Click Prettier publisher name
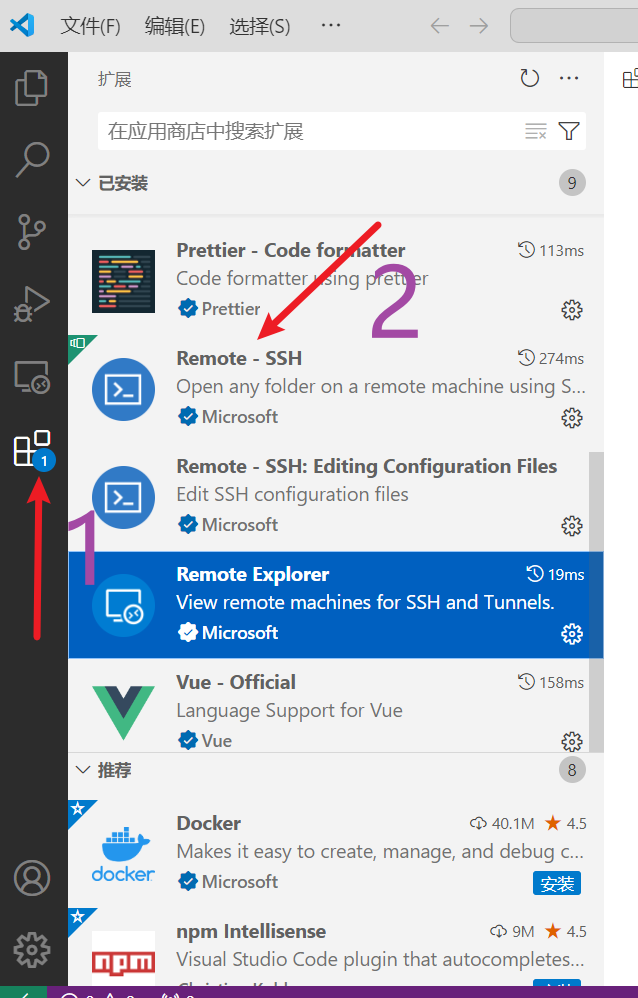The width and height of the screenshot is (638, 998). click(230, 309)
